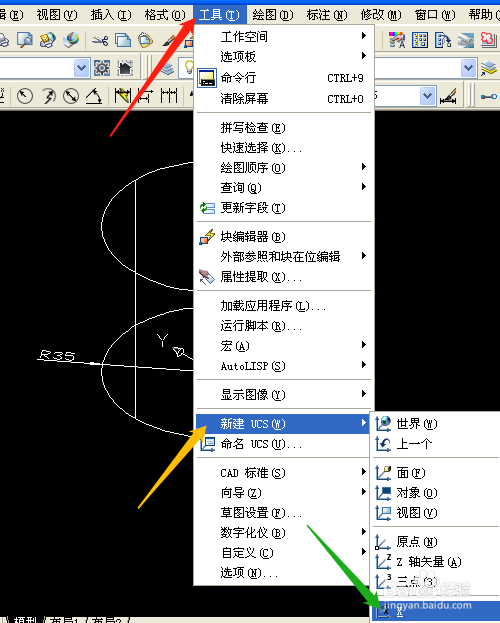The height and width of the screenshot is (623, 500).
Task: Expand the layer list dropdown arrow
Action: [469, 68]
